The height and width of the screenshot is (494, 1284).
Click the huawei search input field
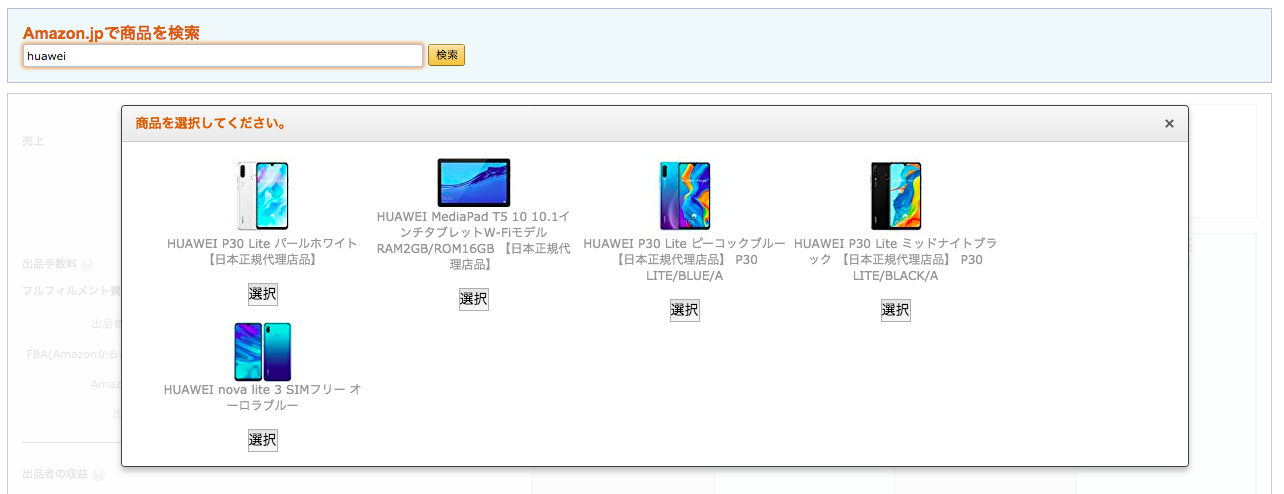[x=223, y=55]
